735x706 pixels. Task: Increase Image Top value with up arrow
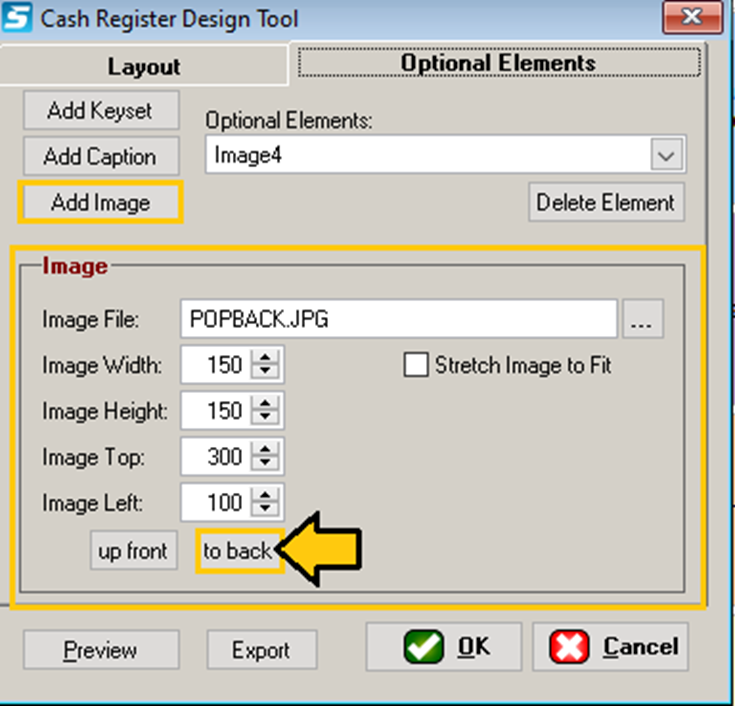click(265, 450)
